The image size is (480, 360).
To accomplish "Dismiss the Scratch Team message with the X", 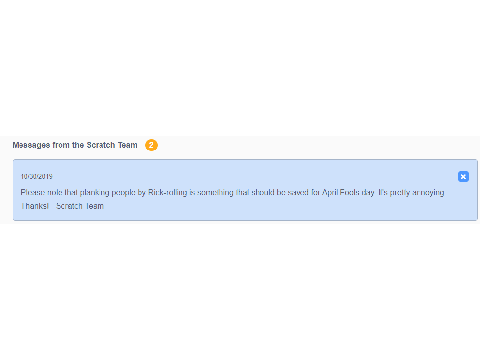I will [463, 176].
